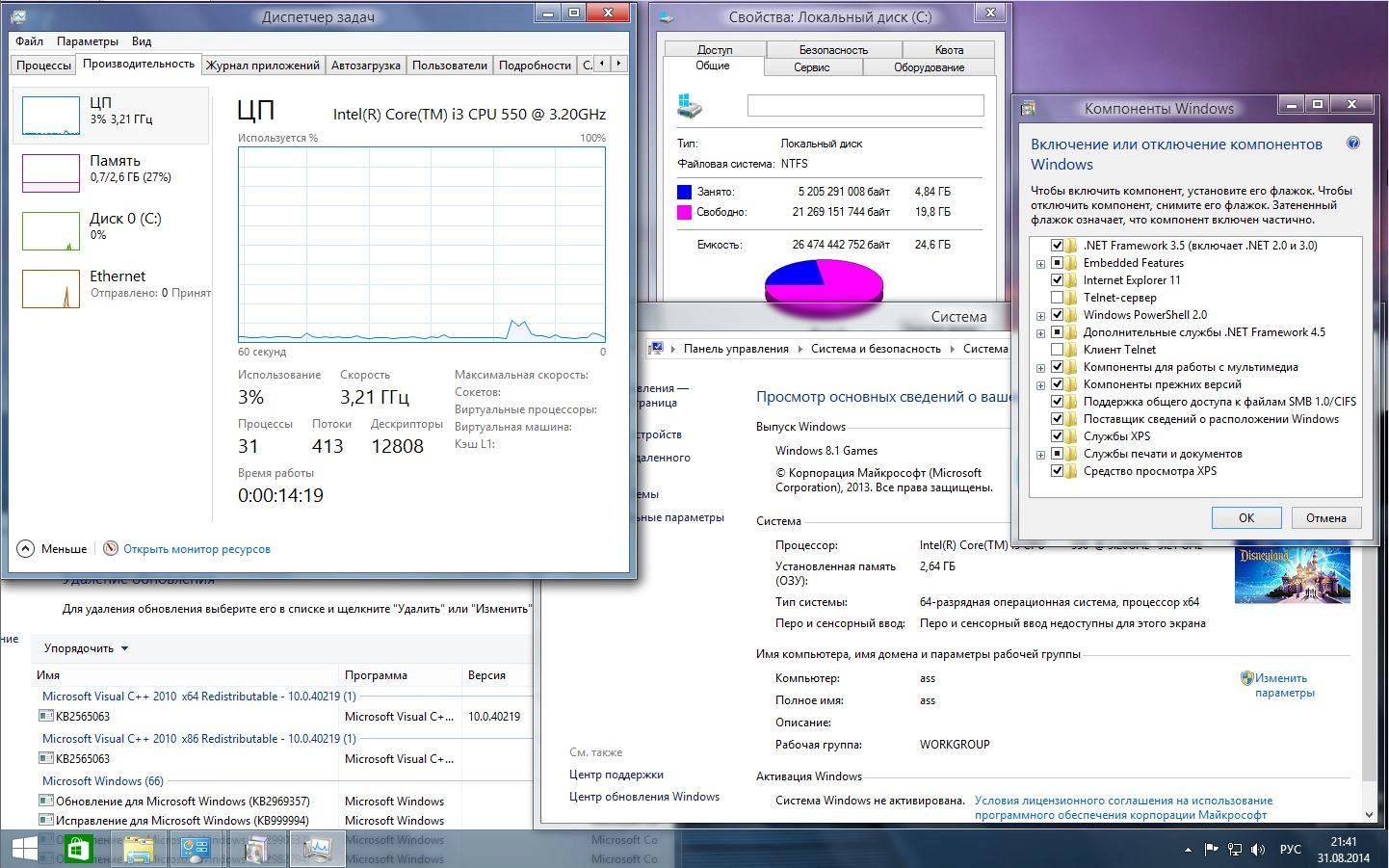The height and width of the screenshot is (868, 1389).
Task: Open the Квота tab in disk properties
Action: (949, 49)
